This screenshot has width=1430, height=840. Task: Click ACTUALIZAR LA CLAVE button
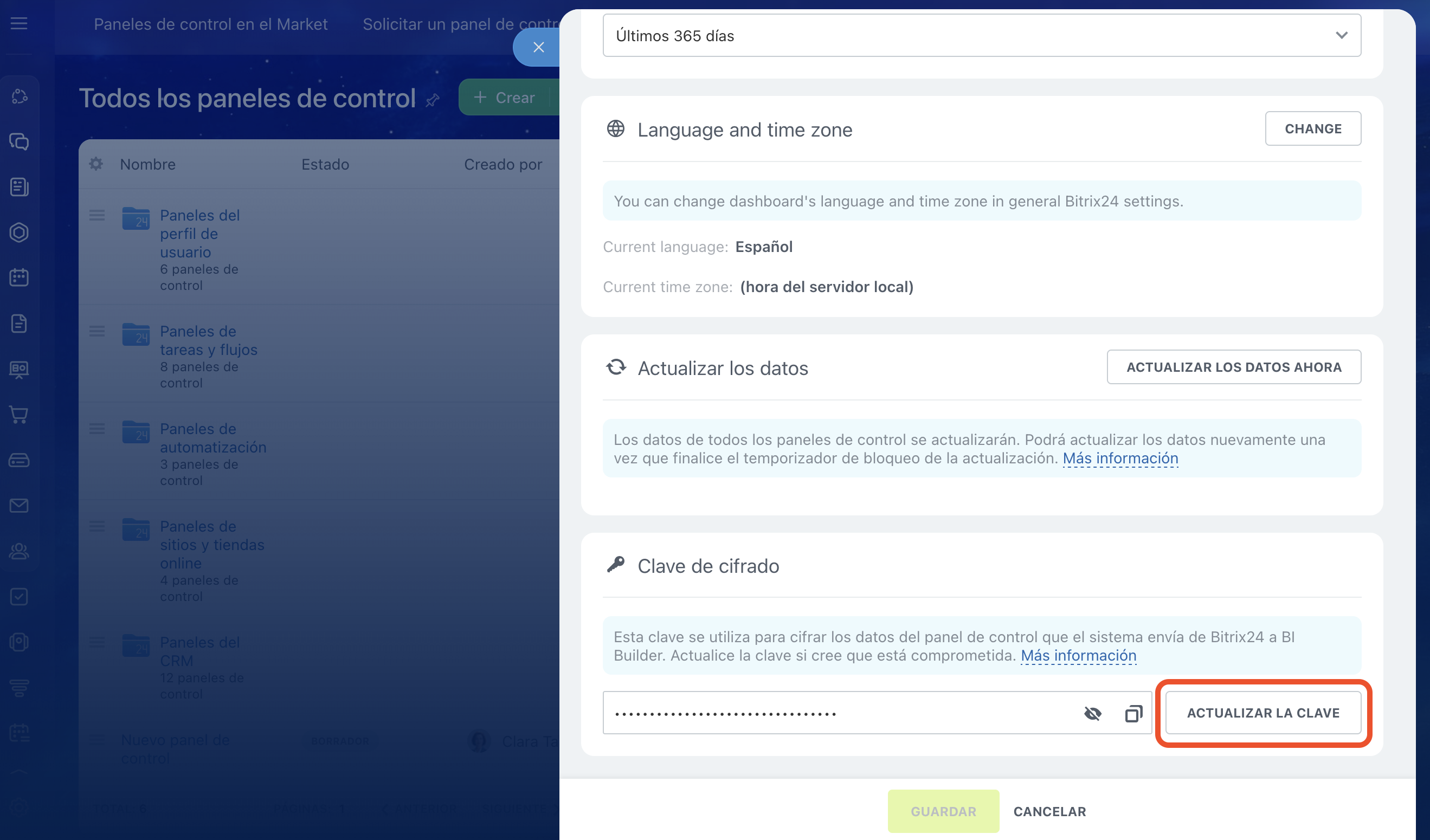[x=1263, y=713]
